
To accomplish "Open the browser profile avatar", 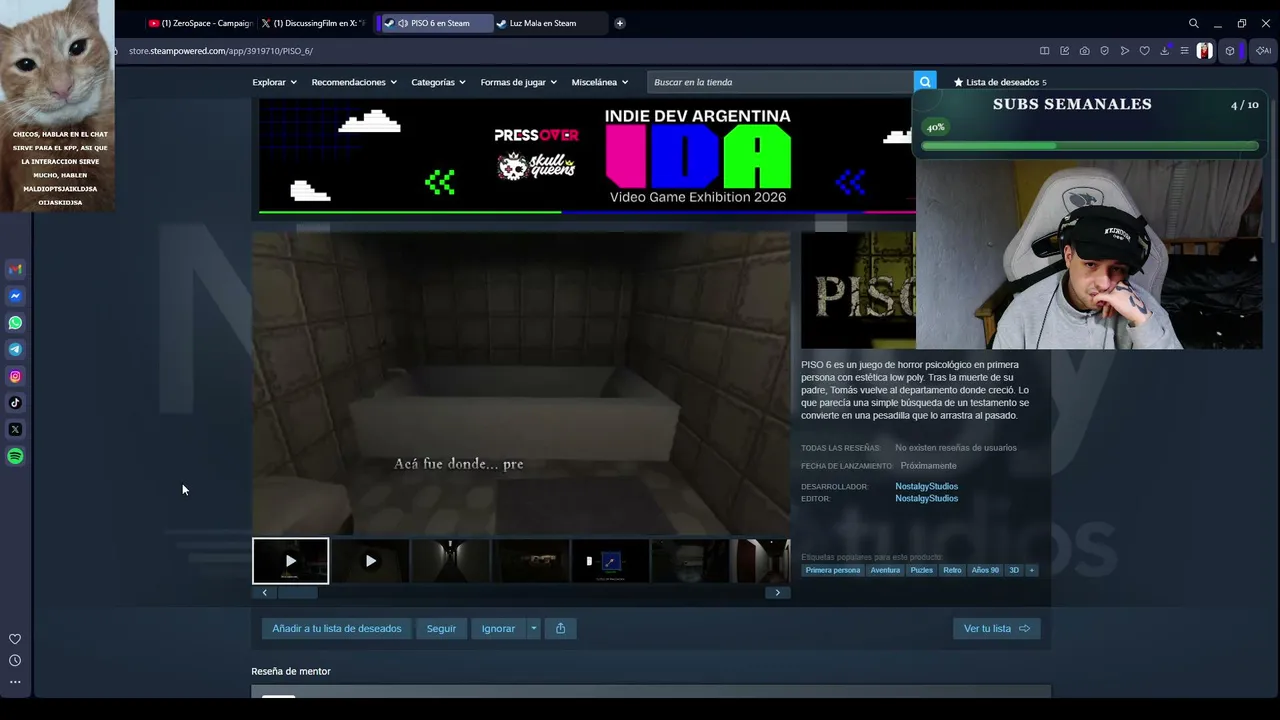I will tap(1204, 51).
